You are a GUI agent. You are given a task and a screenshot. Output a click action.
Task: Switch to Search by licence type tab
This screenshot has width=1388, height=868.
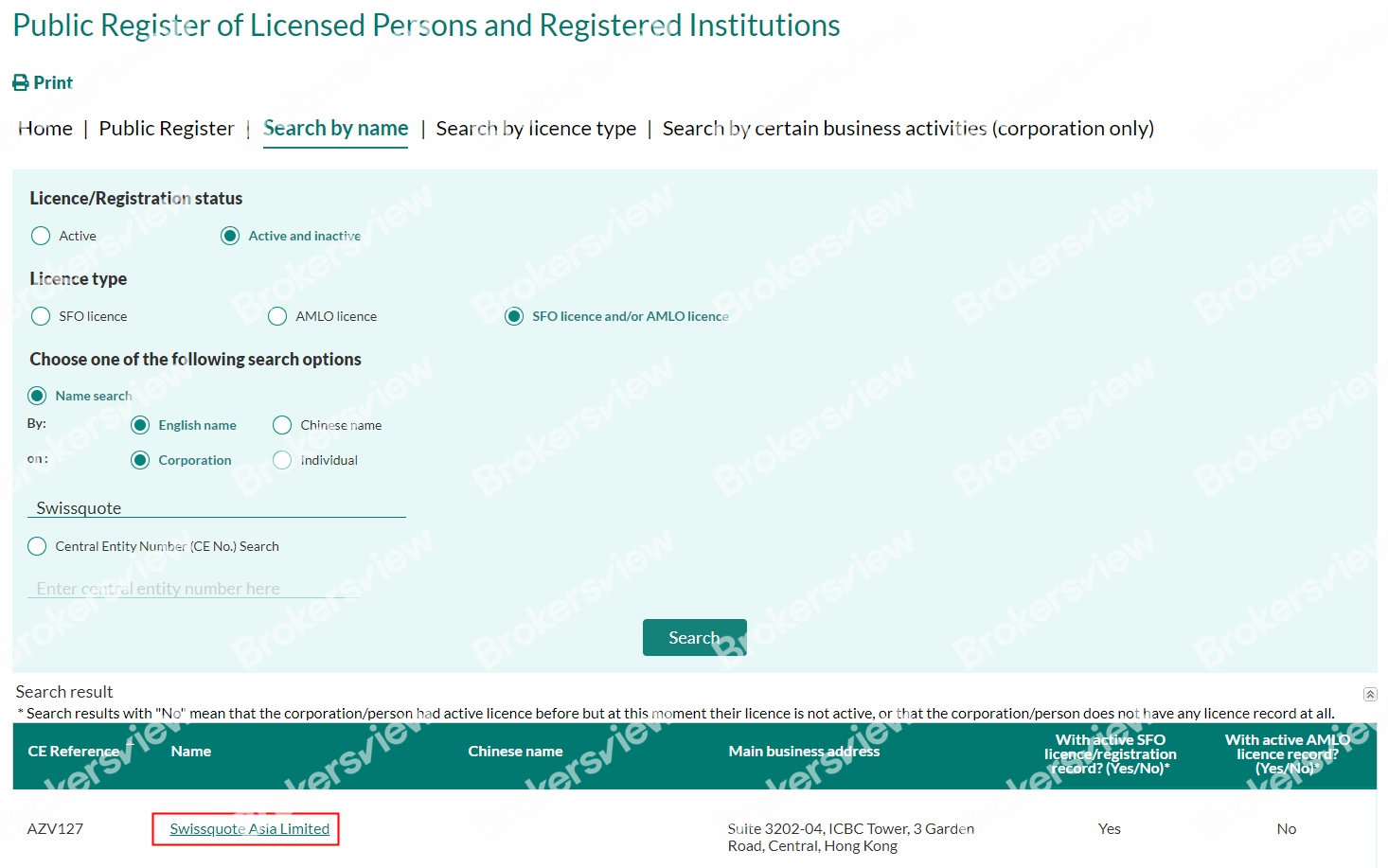tap(536, 129)
